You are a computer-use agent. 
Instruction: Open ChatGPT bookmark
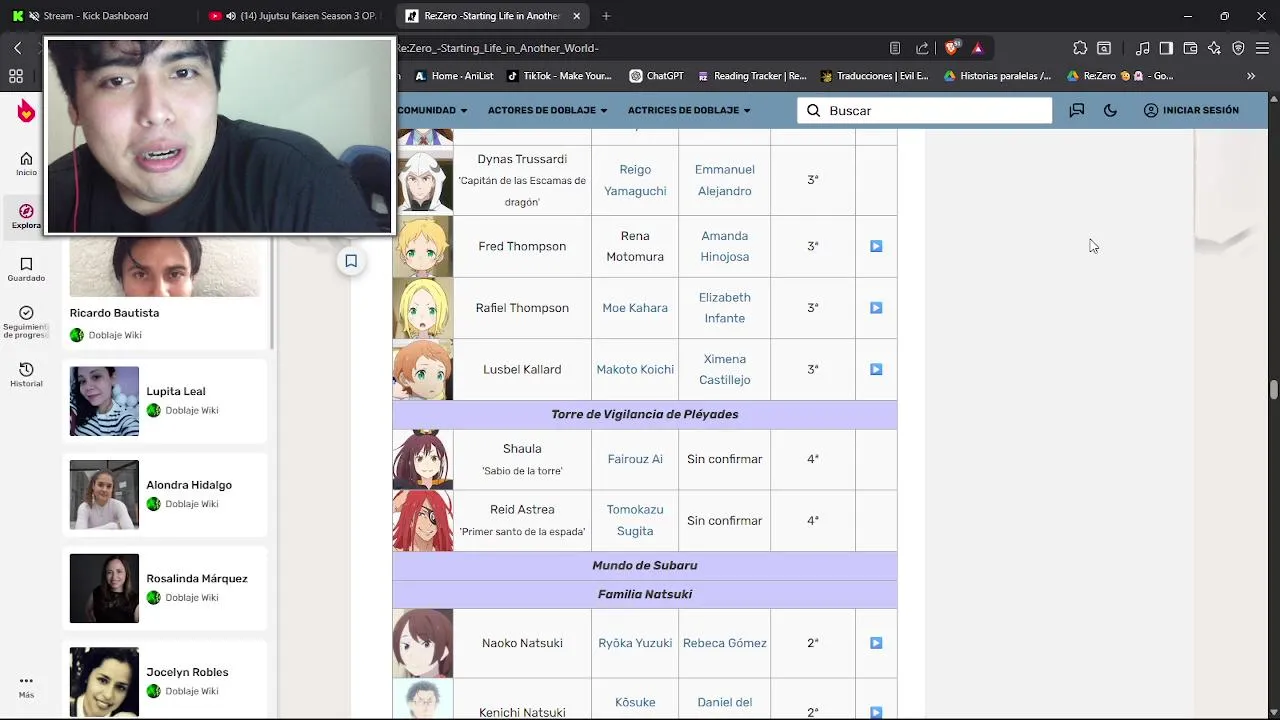tap(656, 76)
